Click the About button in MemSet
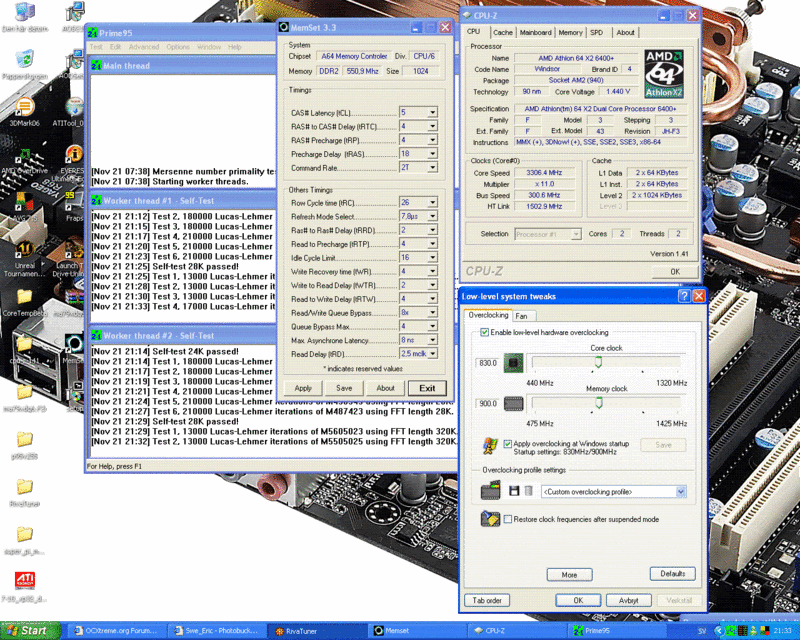 (386, 388)
